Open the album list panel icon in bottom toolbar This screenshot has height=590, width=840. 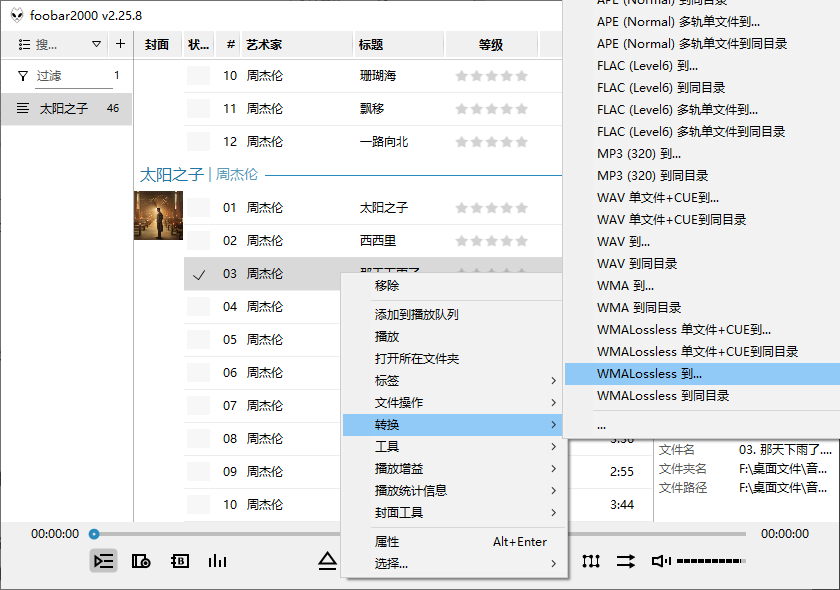[141, 561]
